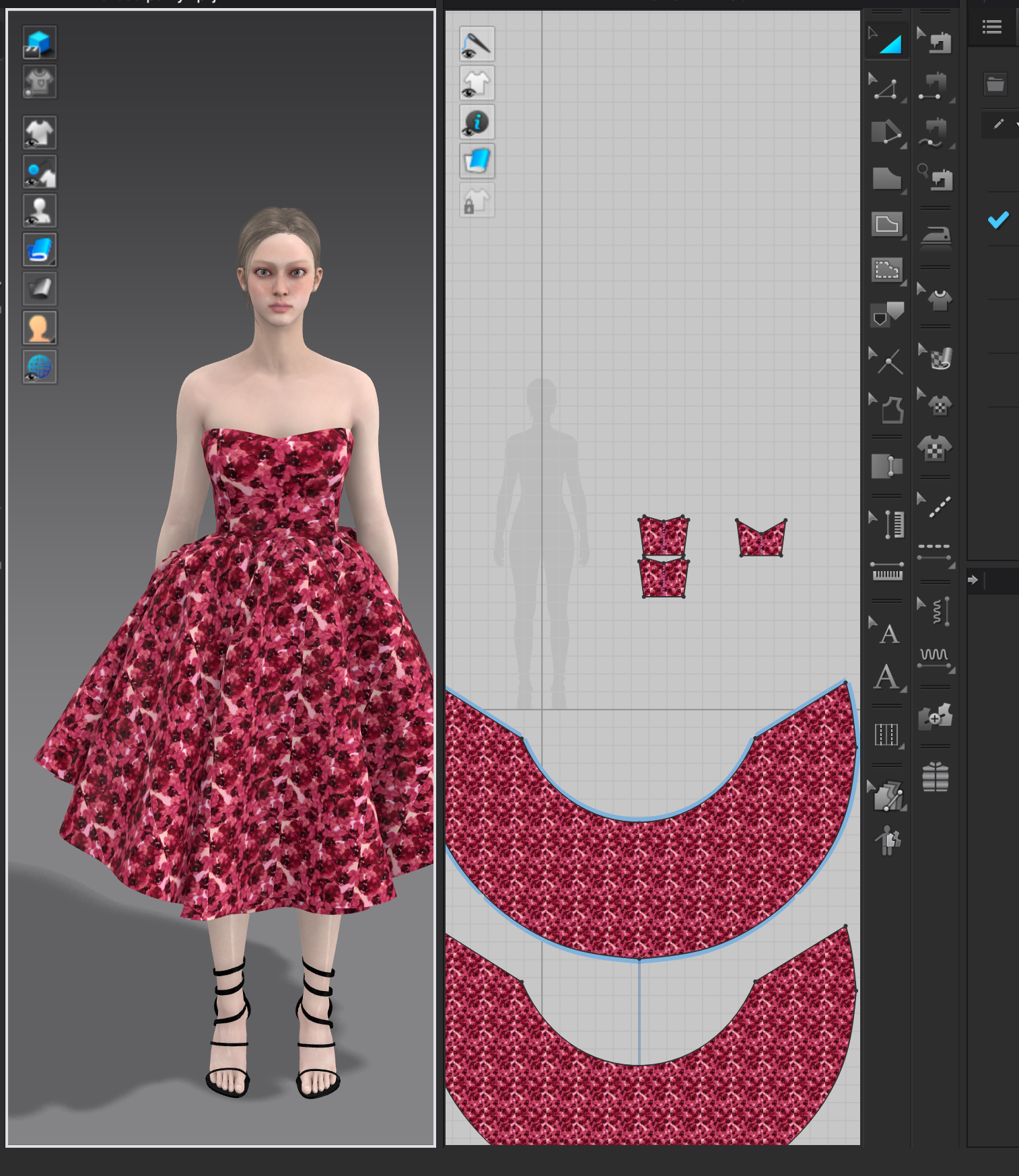1019x1176 pixels.
Task: Select the Edit measure ruler tool
Action: pyautogui.click(x=886, y=524)
